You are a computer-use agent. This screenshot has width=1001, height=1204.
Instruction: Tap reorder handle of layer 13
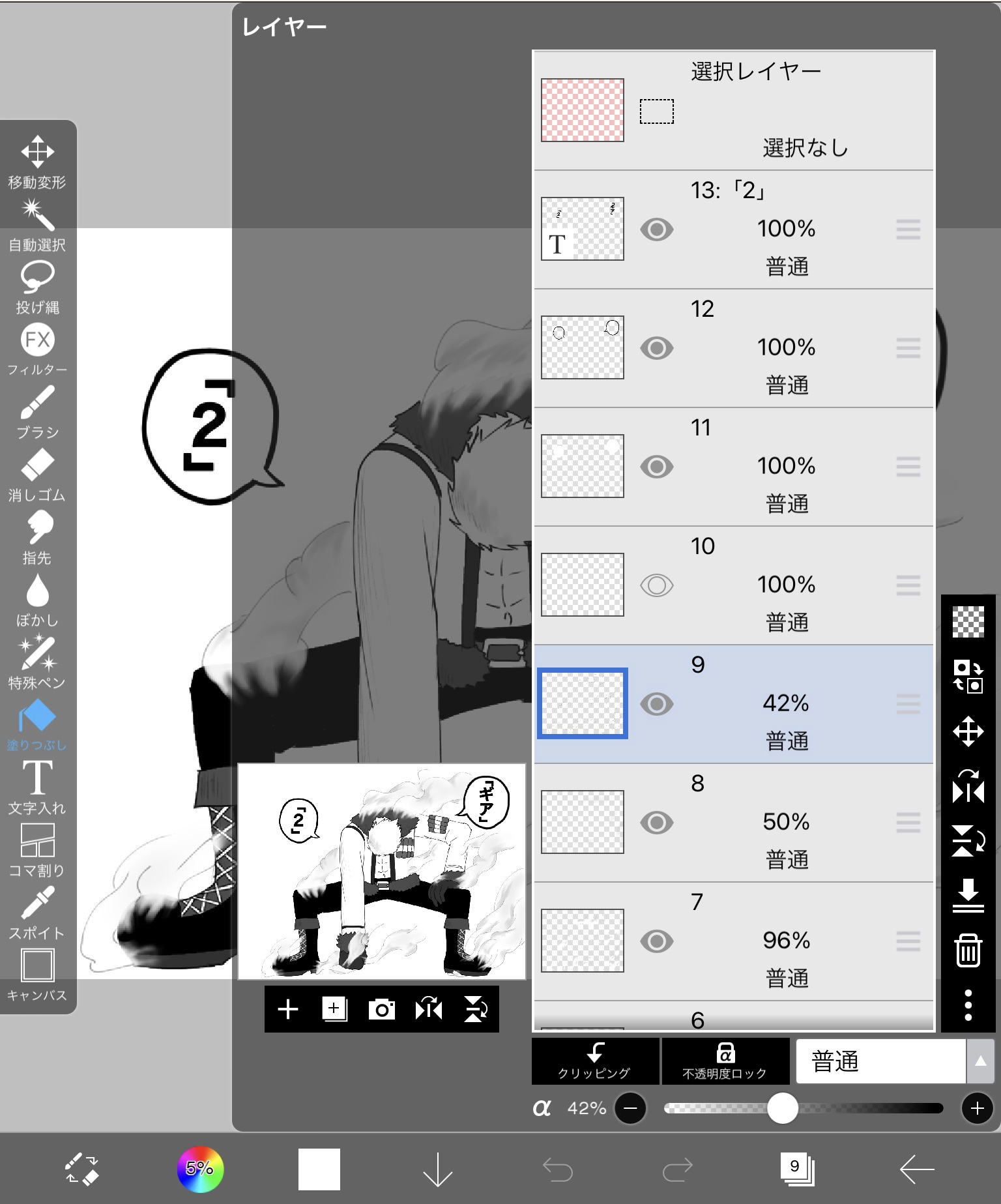[x=908, y=229]
